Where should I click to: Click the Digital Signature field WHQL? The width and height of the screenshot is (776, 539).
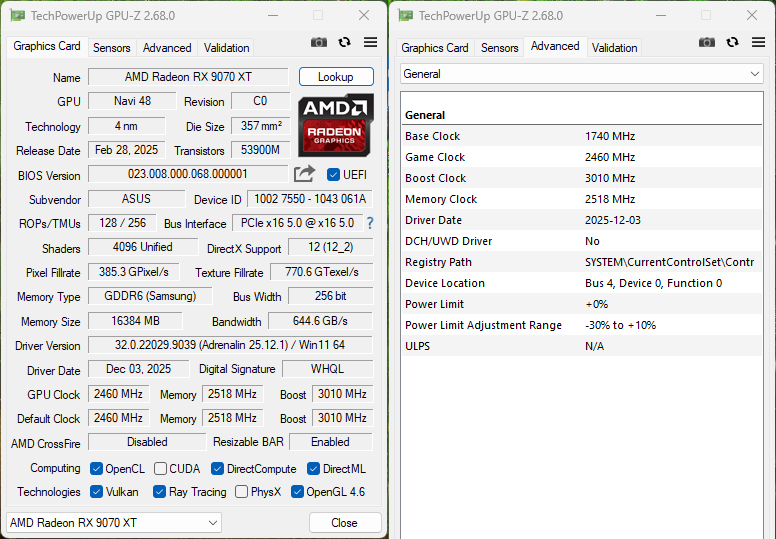tap(327, 369)
